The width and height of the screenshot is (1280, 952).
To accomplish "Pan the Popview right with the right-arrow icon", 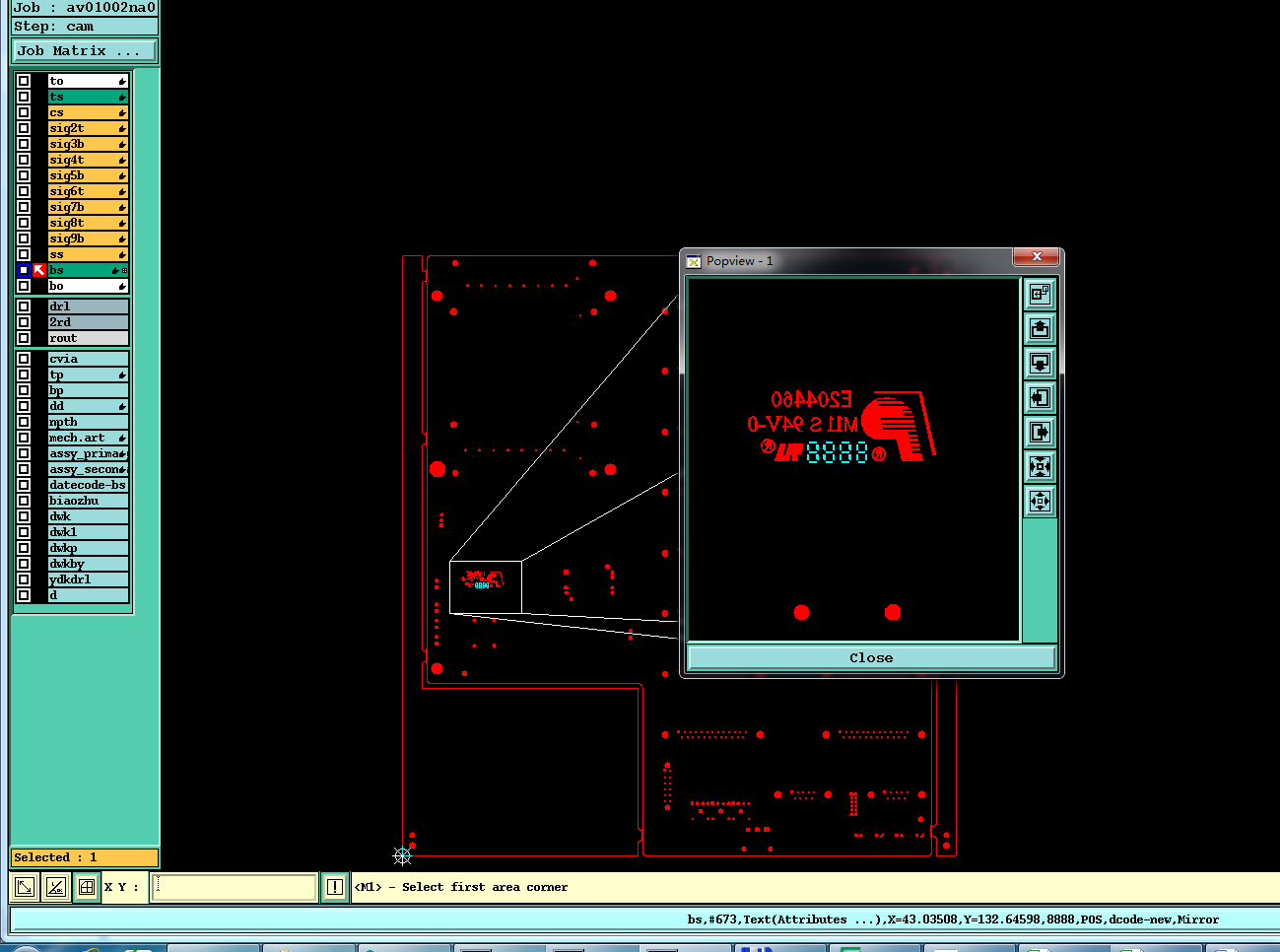I will (x=1040, y=432).
